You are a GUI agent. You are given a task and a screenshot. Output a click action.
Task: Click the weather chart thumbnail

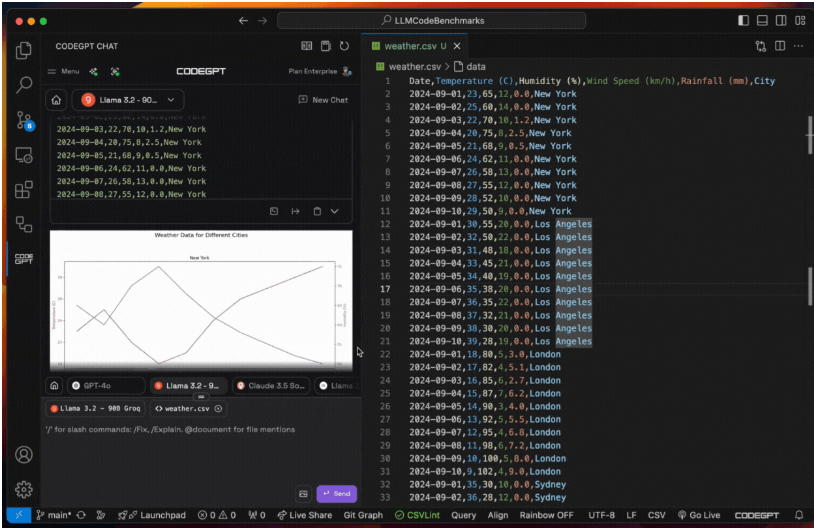click(201, 300)
